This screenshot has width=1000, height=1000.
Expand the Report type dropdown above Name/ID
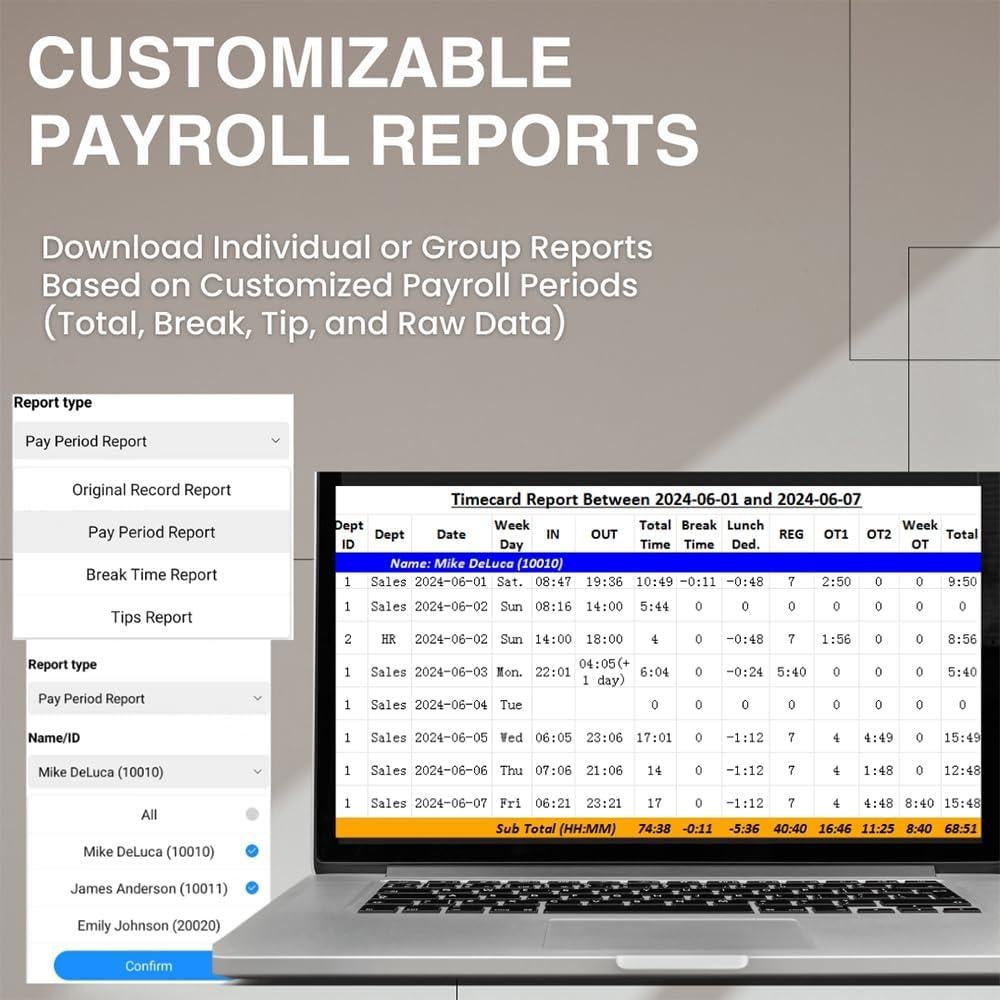(149, 699)
